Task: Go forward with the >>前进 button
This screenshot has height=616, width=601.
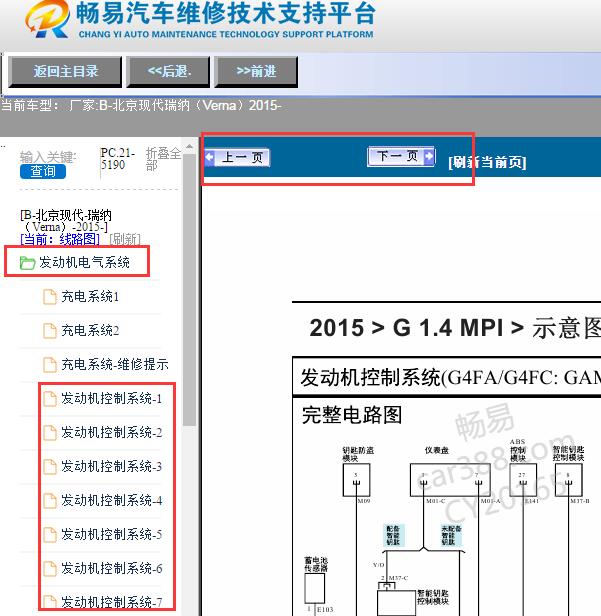Action: point(256,72)
